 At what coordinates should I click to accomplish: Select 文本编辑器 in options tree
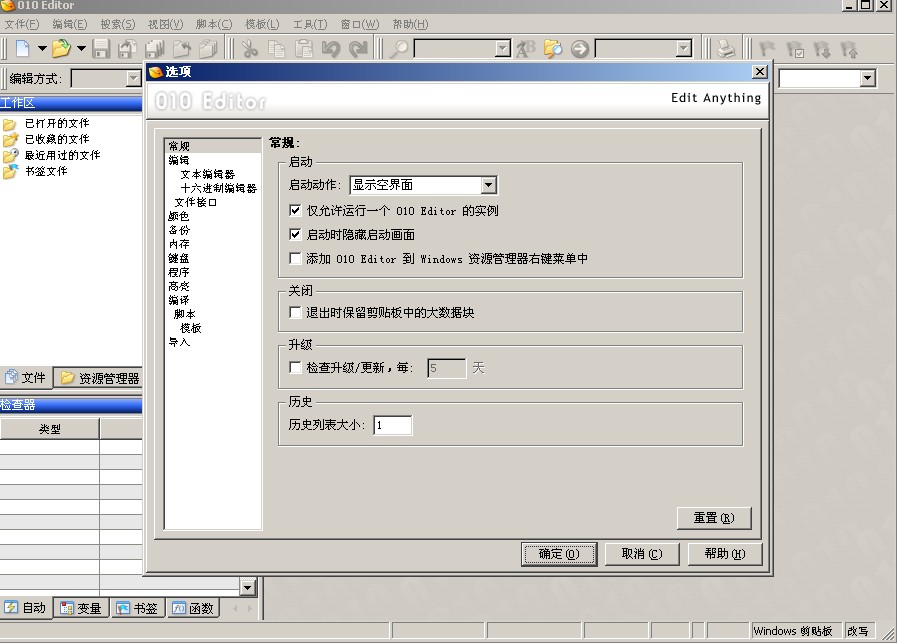[208, 174]
